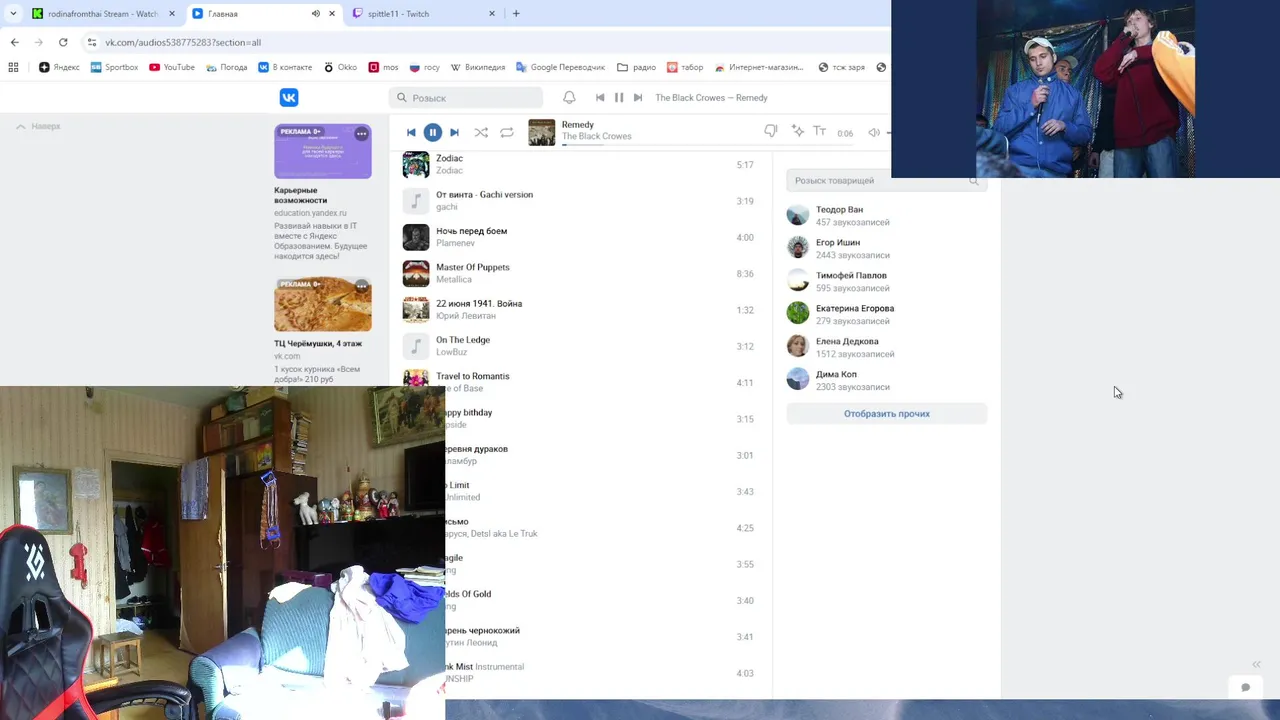Open the apps grid in bookmarks bar

13,67
